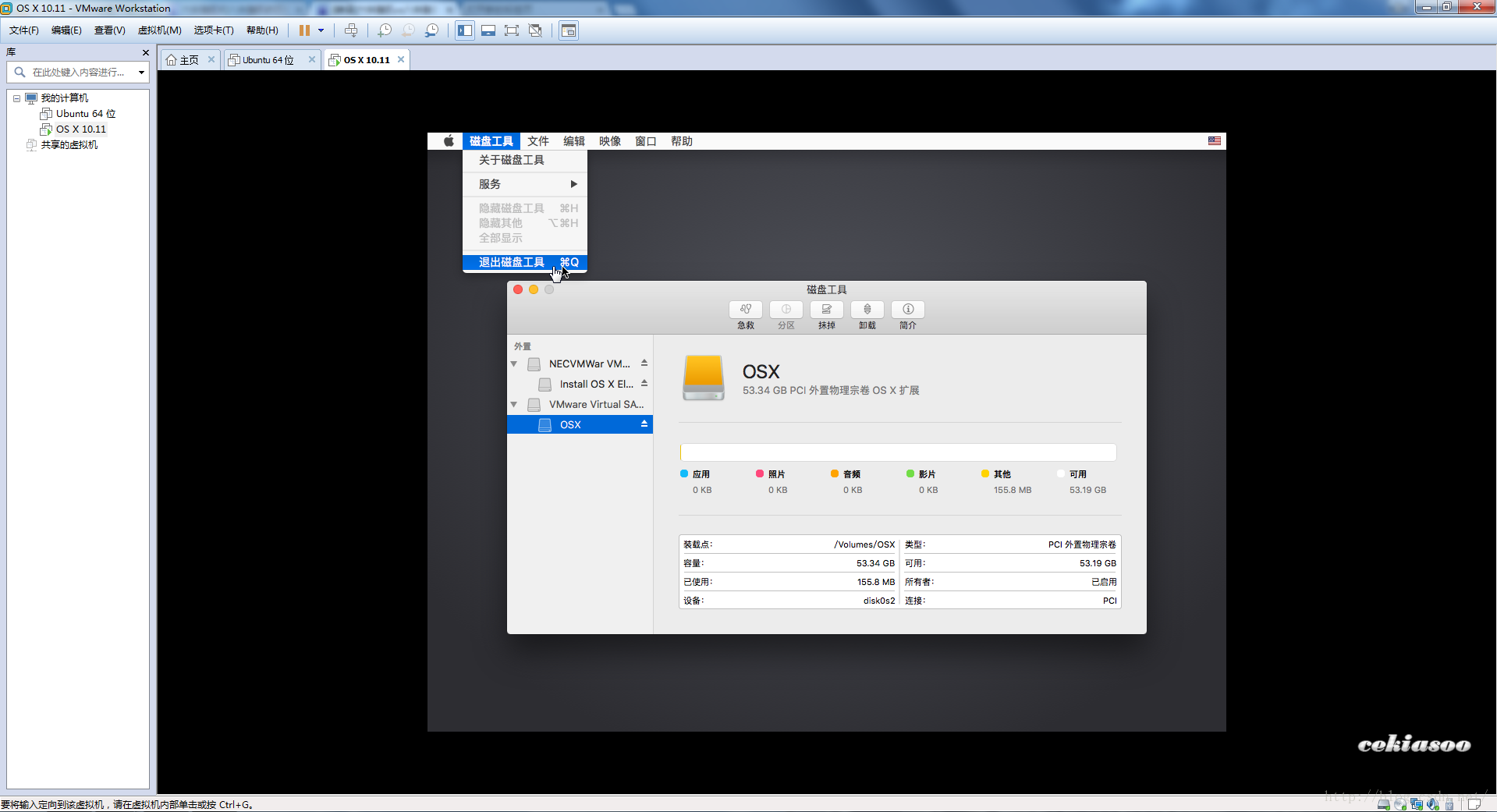
Task: Click the Unity mode toolbar icon
Action: (535, 30)
